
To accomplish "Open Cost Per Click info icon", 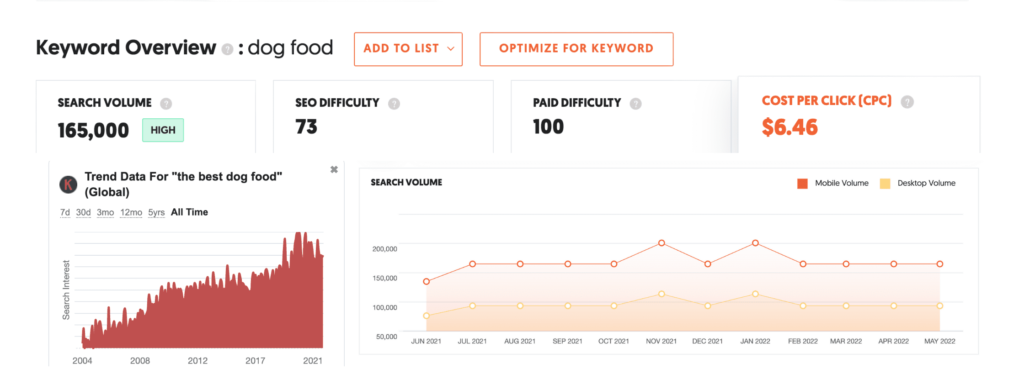I will click(907, 102).
